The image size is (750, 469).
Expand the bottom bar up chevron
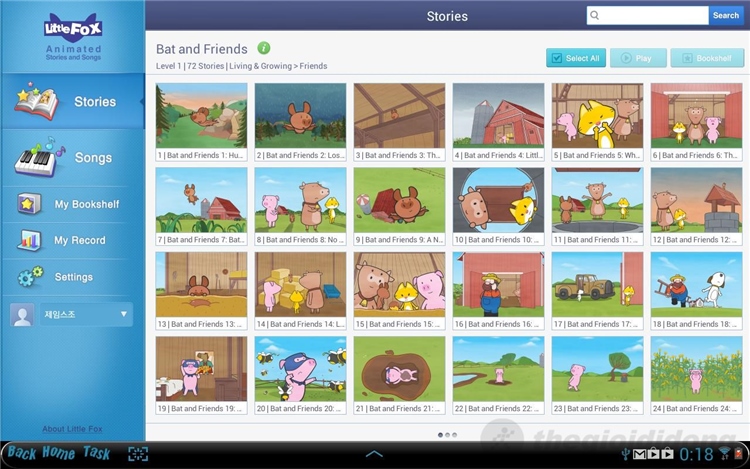coord(374,454)
